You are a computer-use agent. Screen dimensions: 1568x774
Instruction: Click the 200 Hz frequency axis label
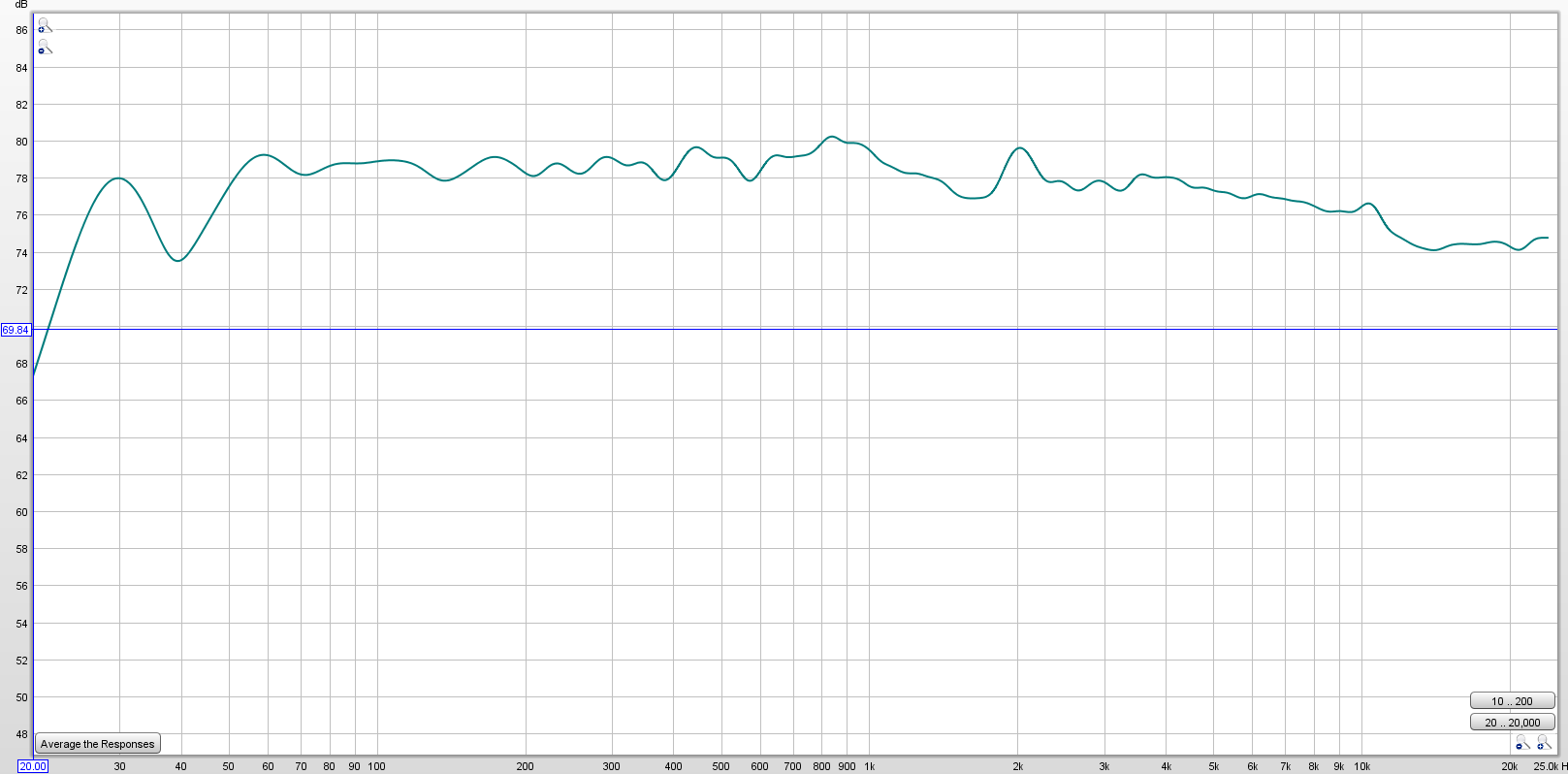(x=525, y=766)
